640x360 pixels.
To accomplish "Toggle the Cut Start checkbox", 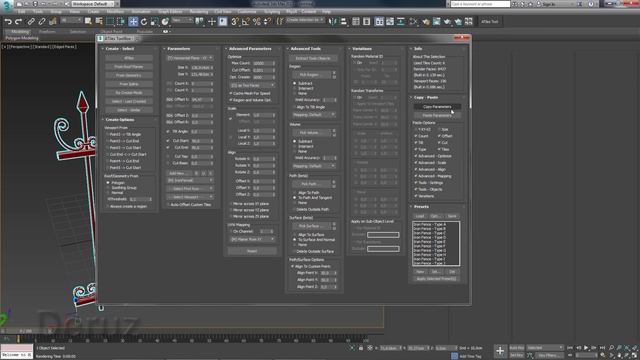I will tap(168, 141).
